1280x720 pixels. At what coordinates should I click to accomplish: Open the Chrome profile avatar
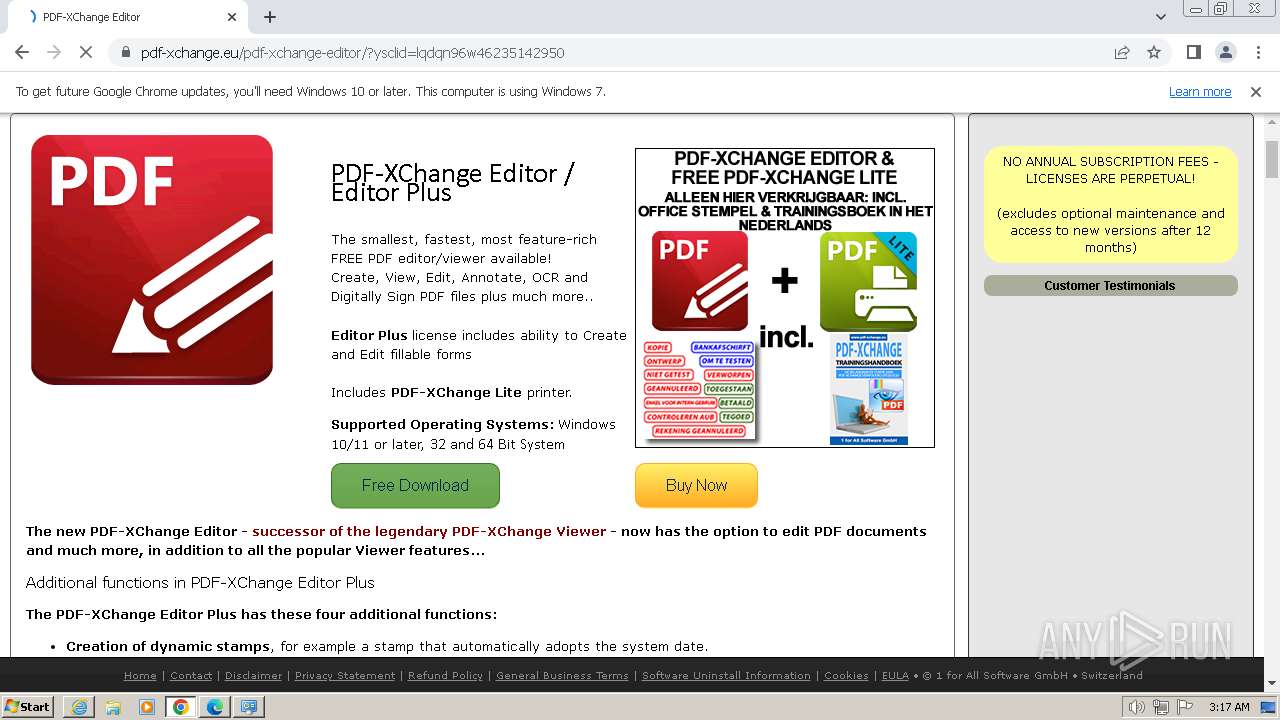(x=1225, y=52)
